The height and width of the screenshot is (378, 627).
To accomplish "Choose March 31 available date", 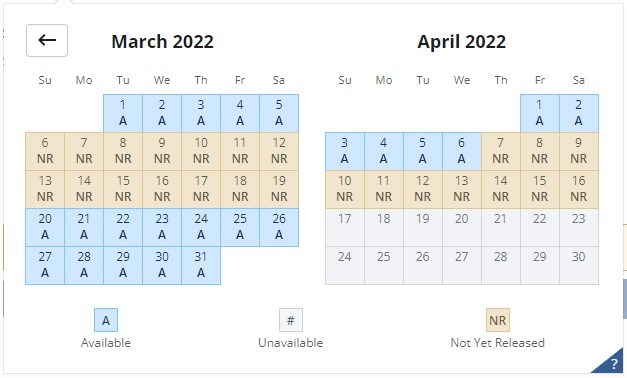I will [201, 265].
